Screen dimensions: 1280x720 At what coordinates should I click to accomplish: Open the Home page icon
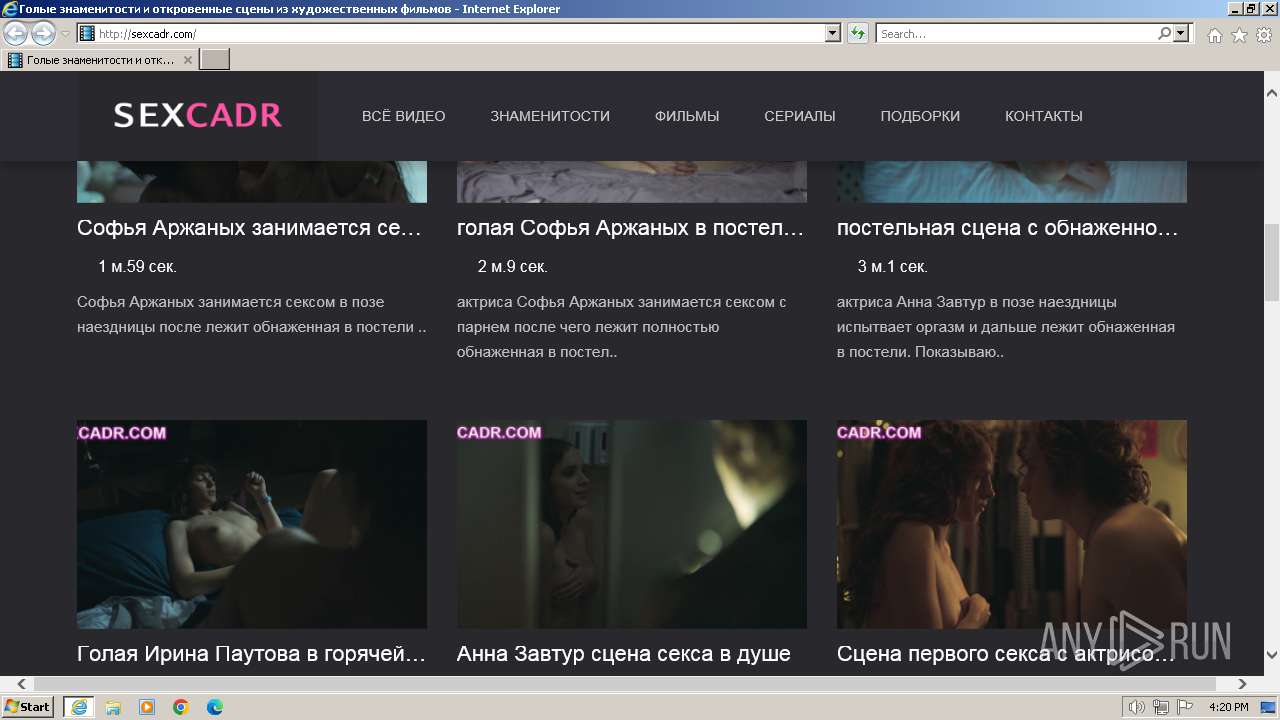1214,35
